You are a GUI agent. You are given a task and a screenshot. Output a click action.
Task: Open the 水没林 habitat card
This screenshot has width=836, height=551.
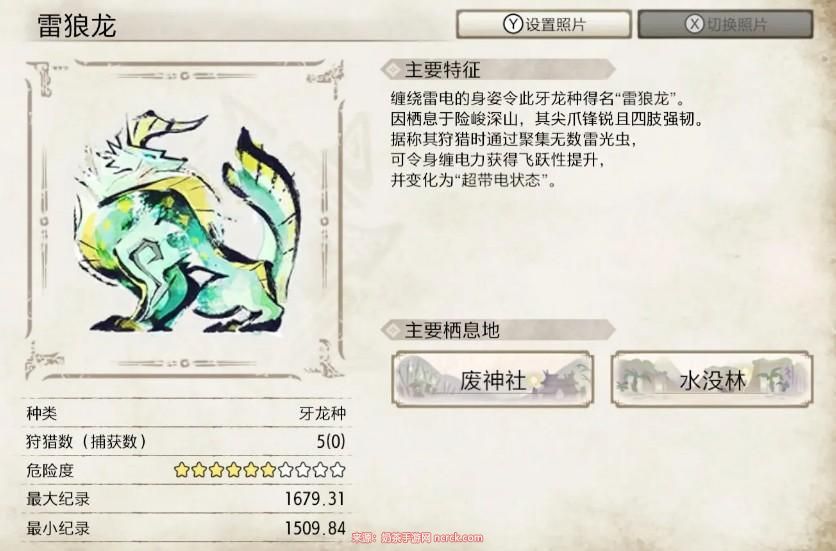click(x=712, y=379)
